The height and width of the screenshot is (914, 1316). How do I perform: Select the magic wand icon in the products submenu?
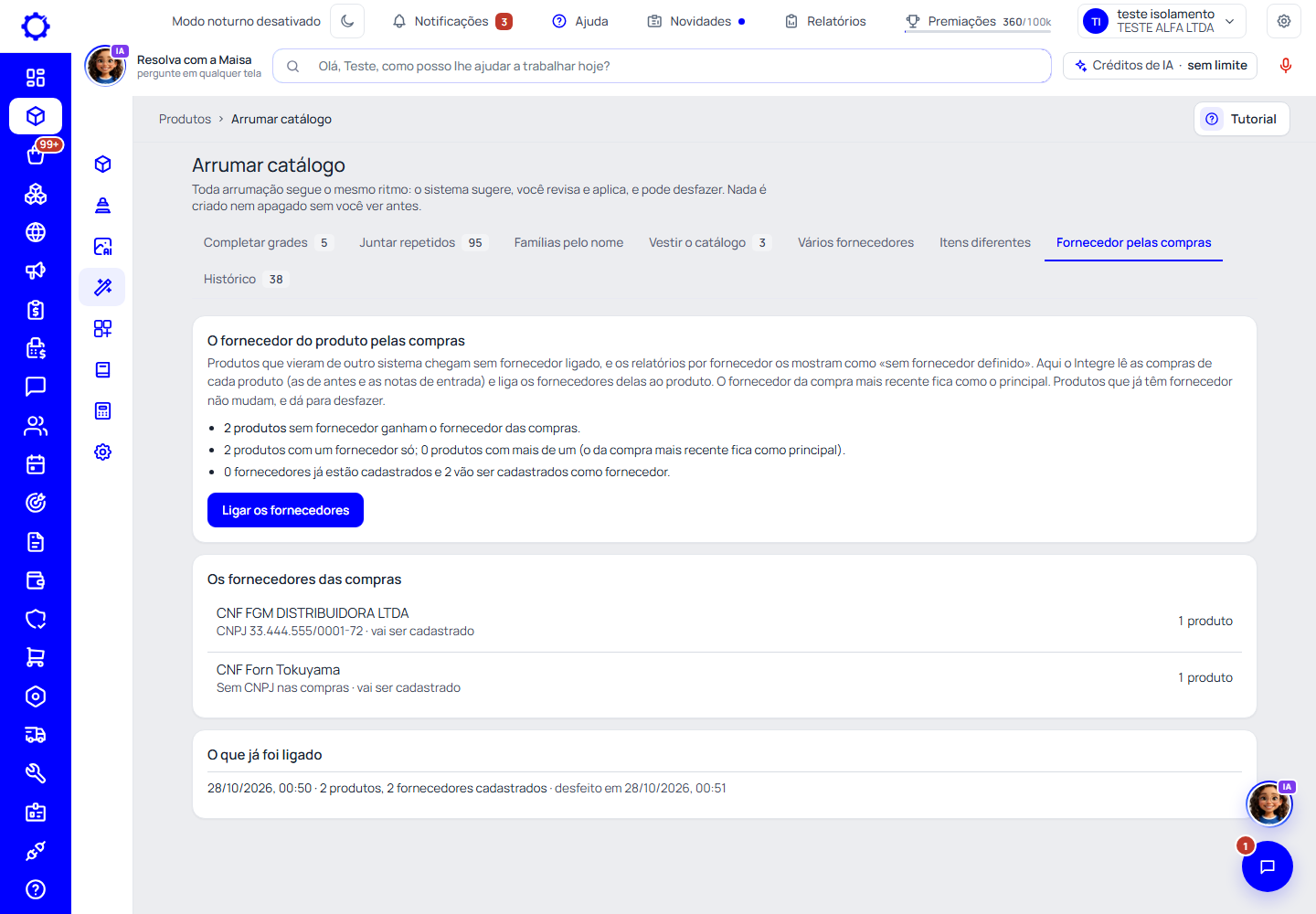[x=102, y=287]
